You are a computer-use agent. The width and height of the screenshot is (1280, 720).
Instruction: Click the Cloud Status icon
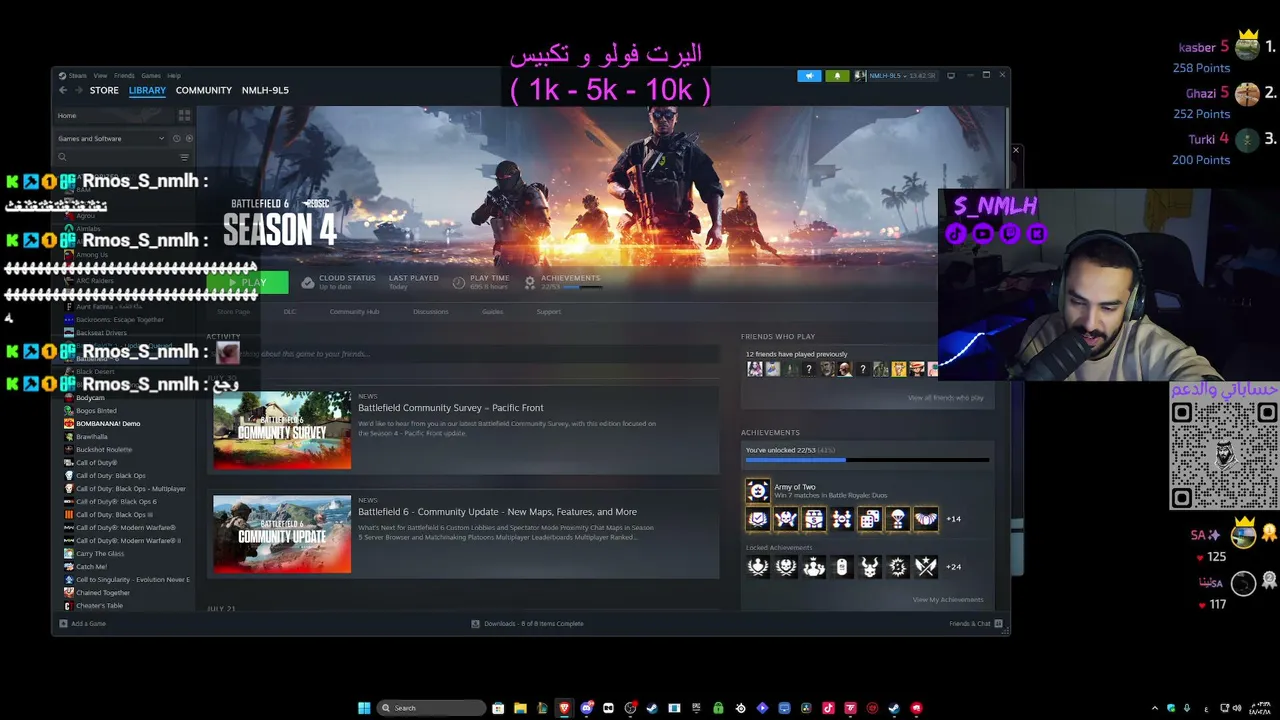point(307,282)
